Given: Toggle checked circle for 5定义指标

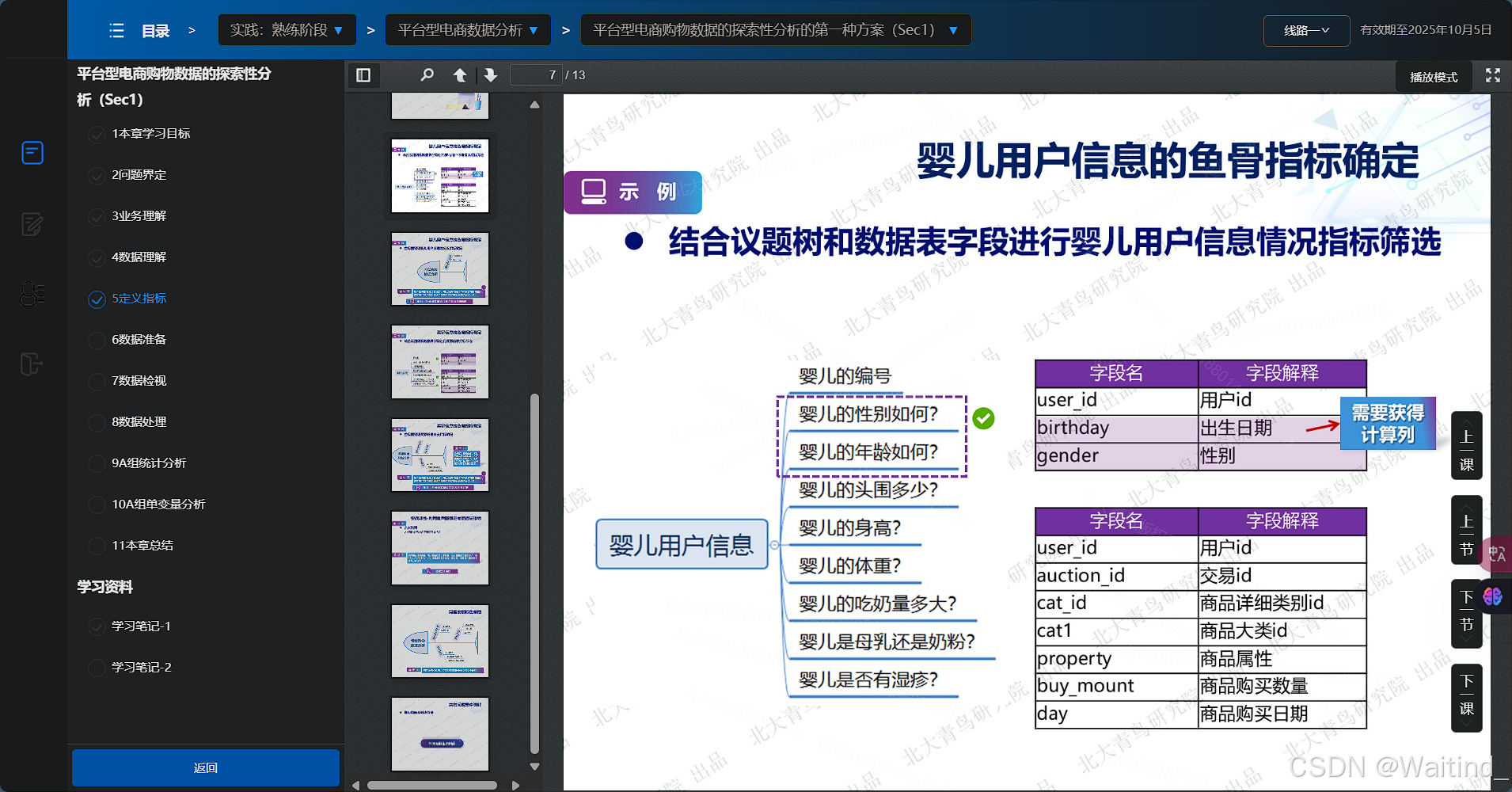Looking at the screenshot, I should 97,299.
